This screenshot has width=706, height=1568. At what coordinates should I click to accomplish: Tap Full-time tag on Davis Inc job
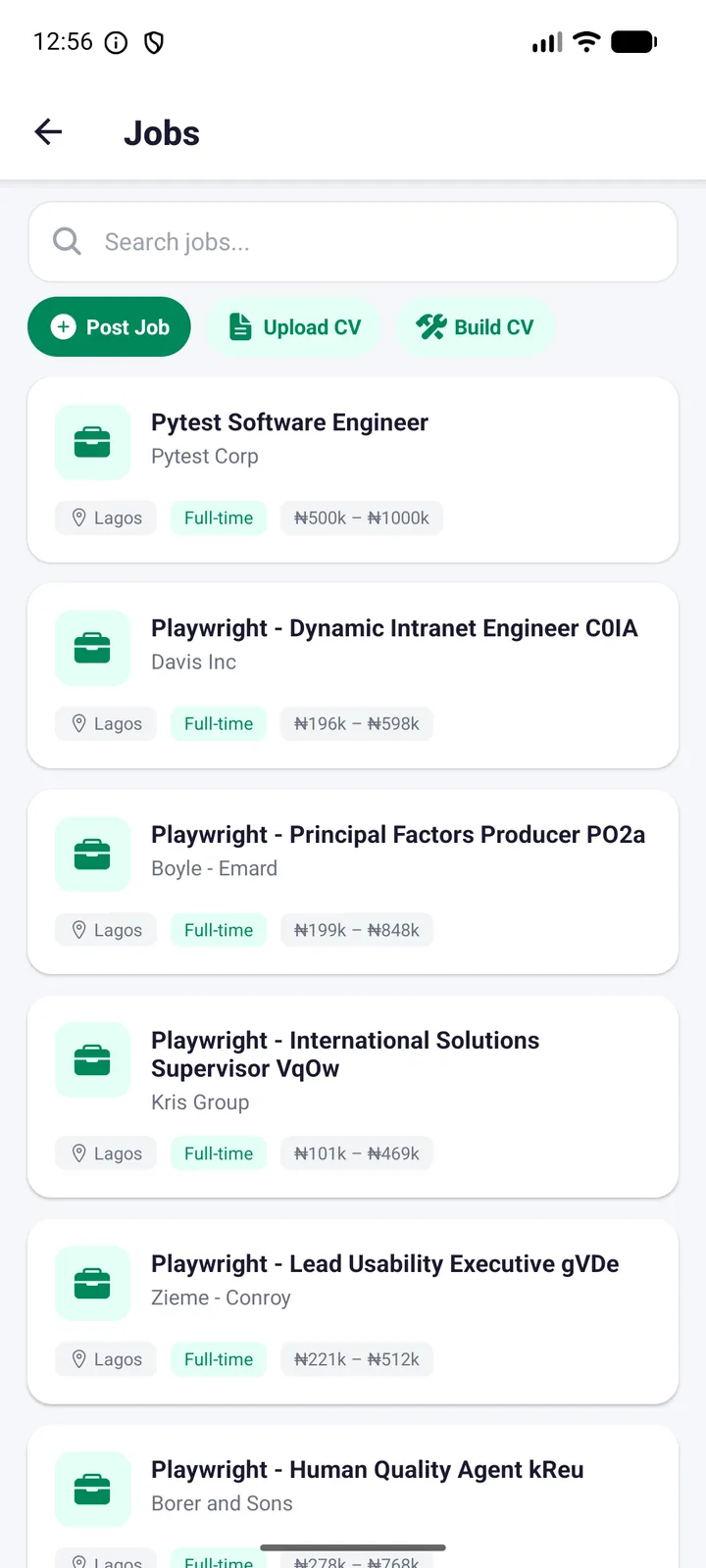point(219,724)
